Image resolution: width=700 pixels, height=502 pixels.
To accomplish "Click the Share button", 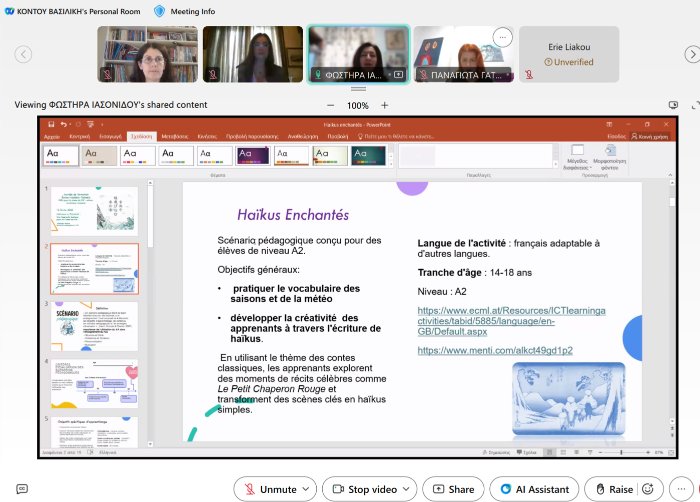I will click(x=452, y=489).
